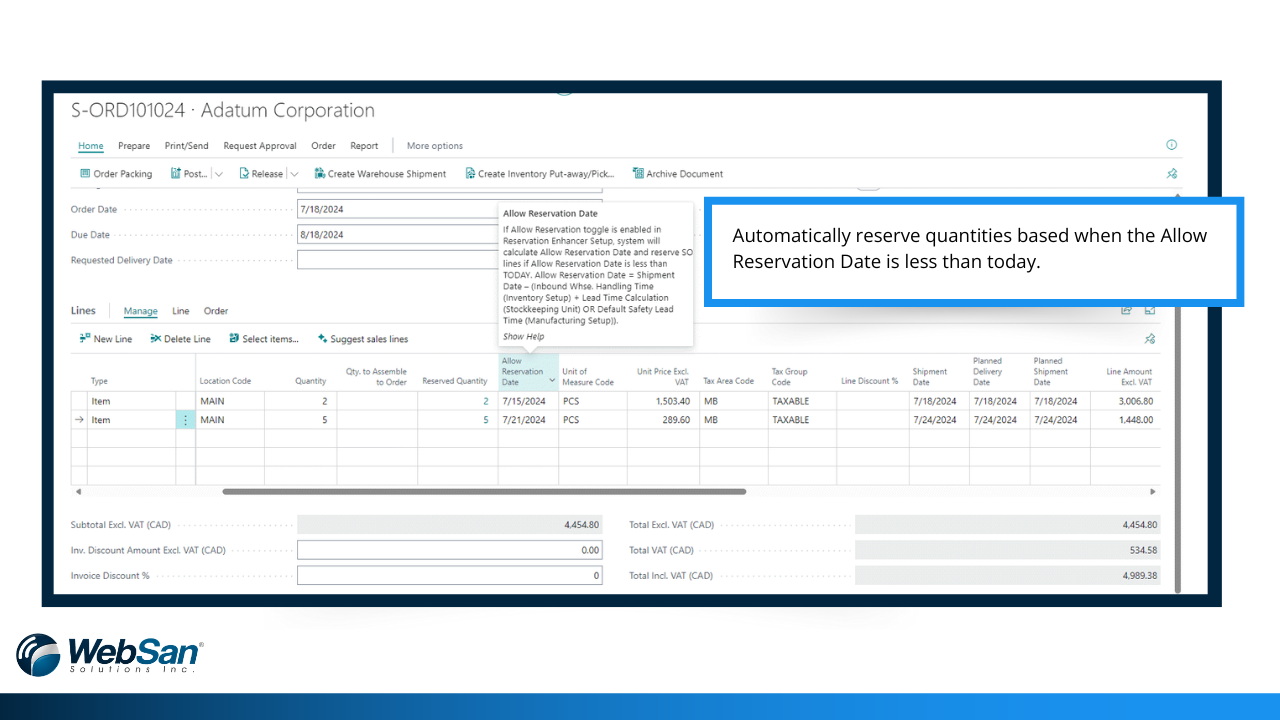This screenshot has height=720, width=1280.
Task: Open row options for second Item line
Action: (x=185, y=420)
